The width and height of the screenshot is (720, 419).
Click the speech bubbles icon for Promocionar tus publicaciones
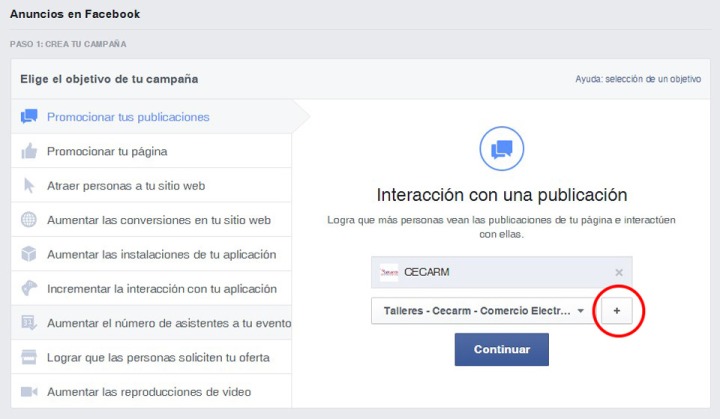coord(29,117)
